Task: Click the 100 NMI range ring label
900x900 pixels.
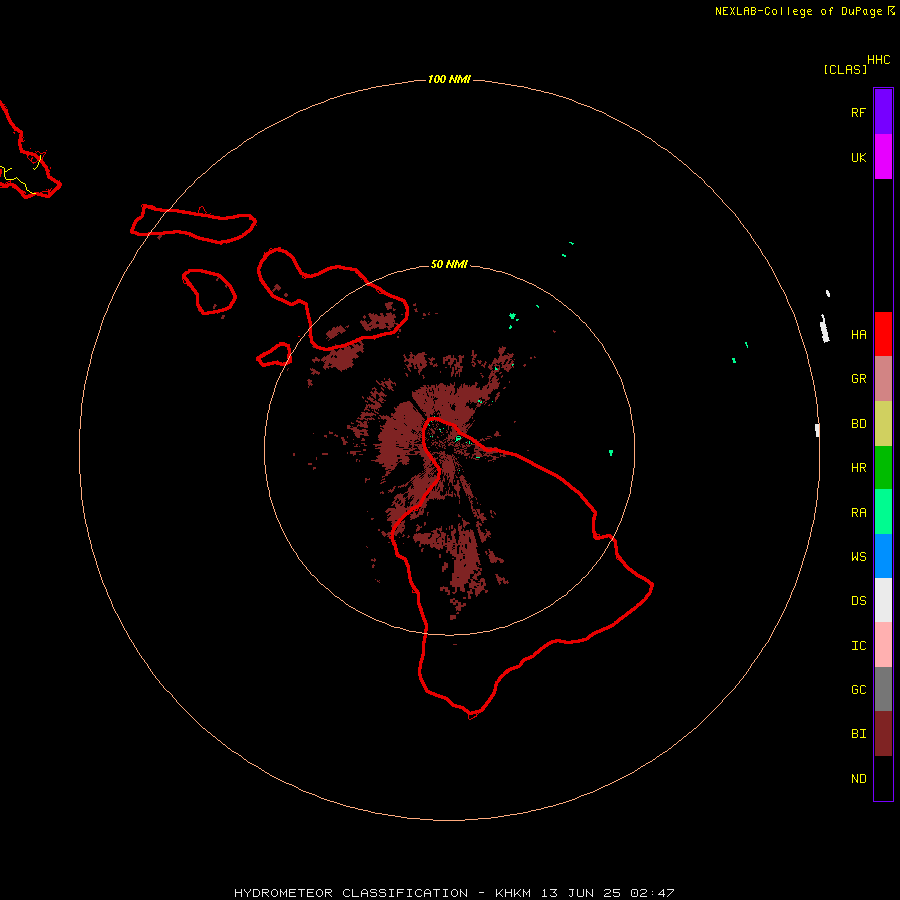Action: (x=449, y=79)
